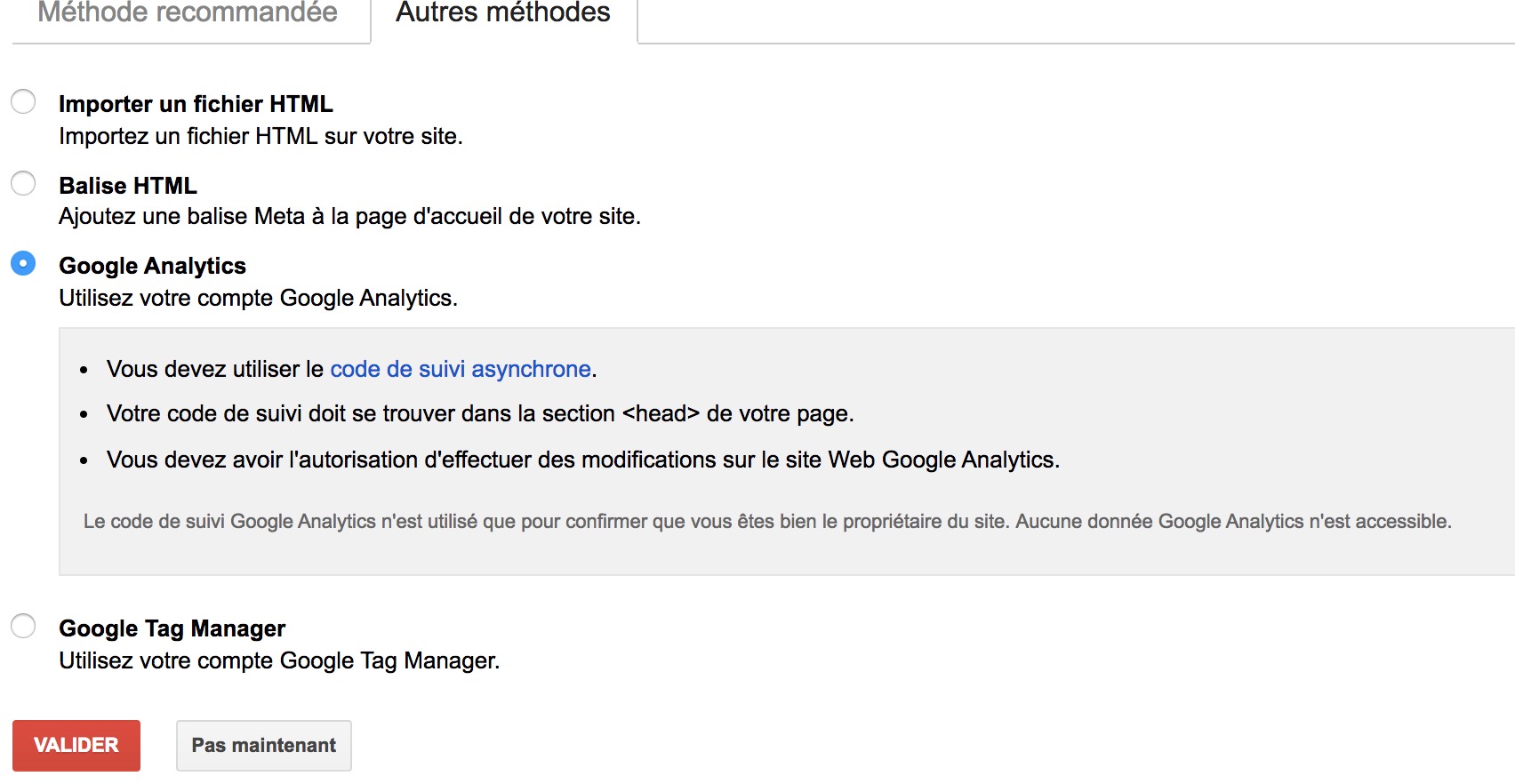
Task: Pick the Google Tag Manager radio option
Action: pyautogui.click(x=23, y=626)
